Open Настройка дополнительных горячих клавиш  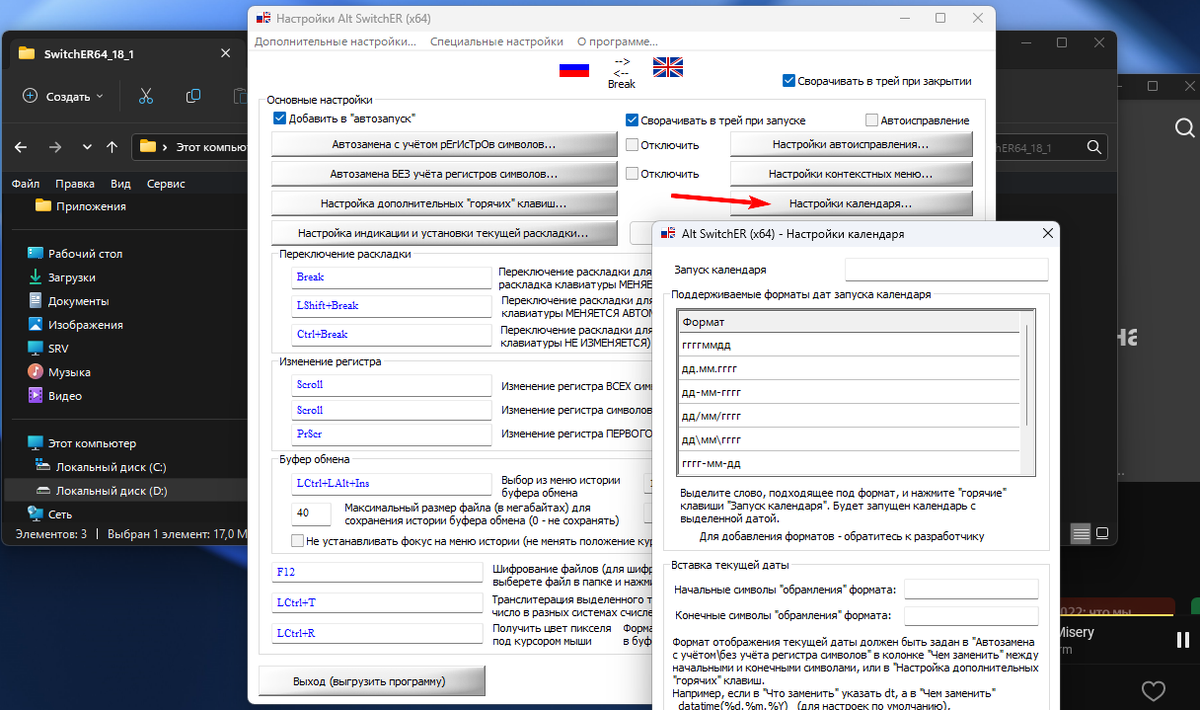click(444, 204)
